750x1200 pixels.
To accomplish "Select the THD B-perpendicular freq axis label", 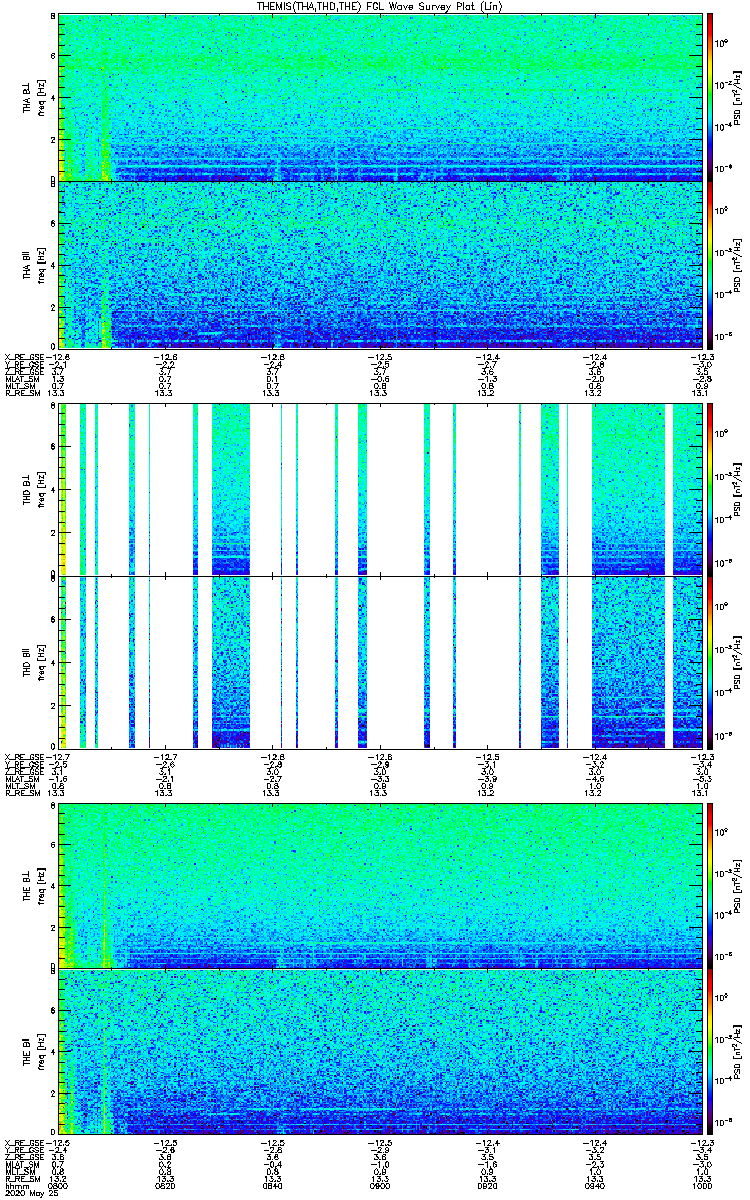I will point(43,488).
